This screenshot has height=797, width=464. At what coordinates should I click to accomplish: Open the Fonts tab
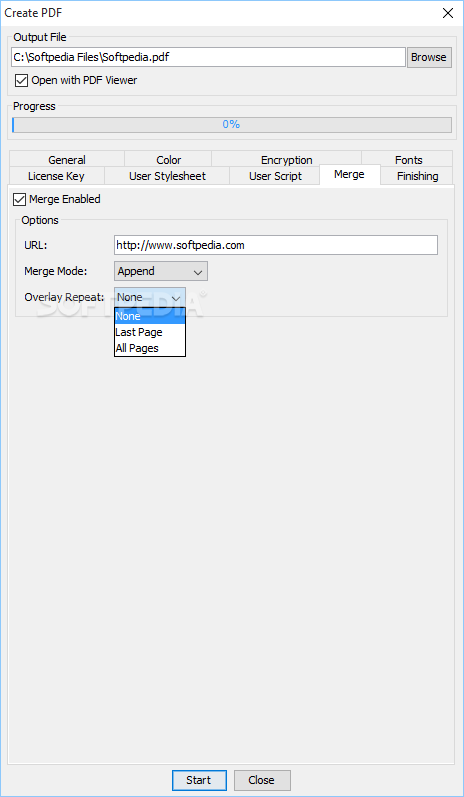pos(408,160)
